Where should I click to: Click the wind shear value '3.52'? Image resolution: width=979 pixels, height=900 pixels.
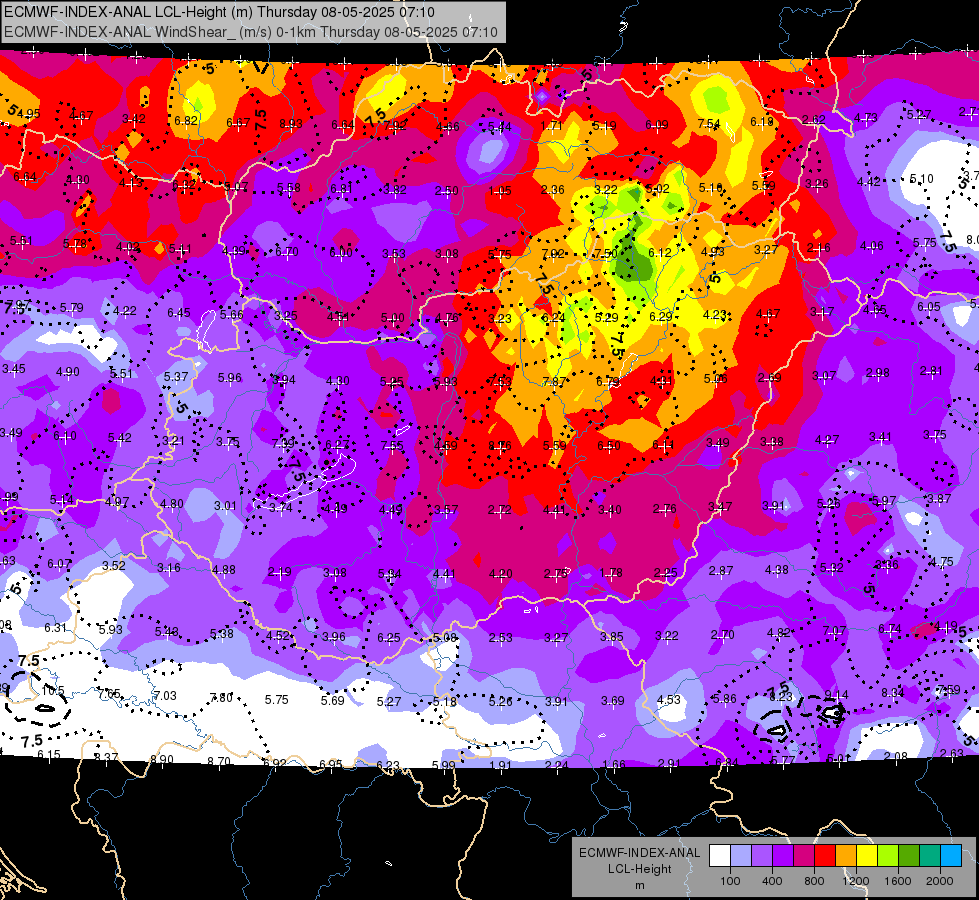point(114,566)
